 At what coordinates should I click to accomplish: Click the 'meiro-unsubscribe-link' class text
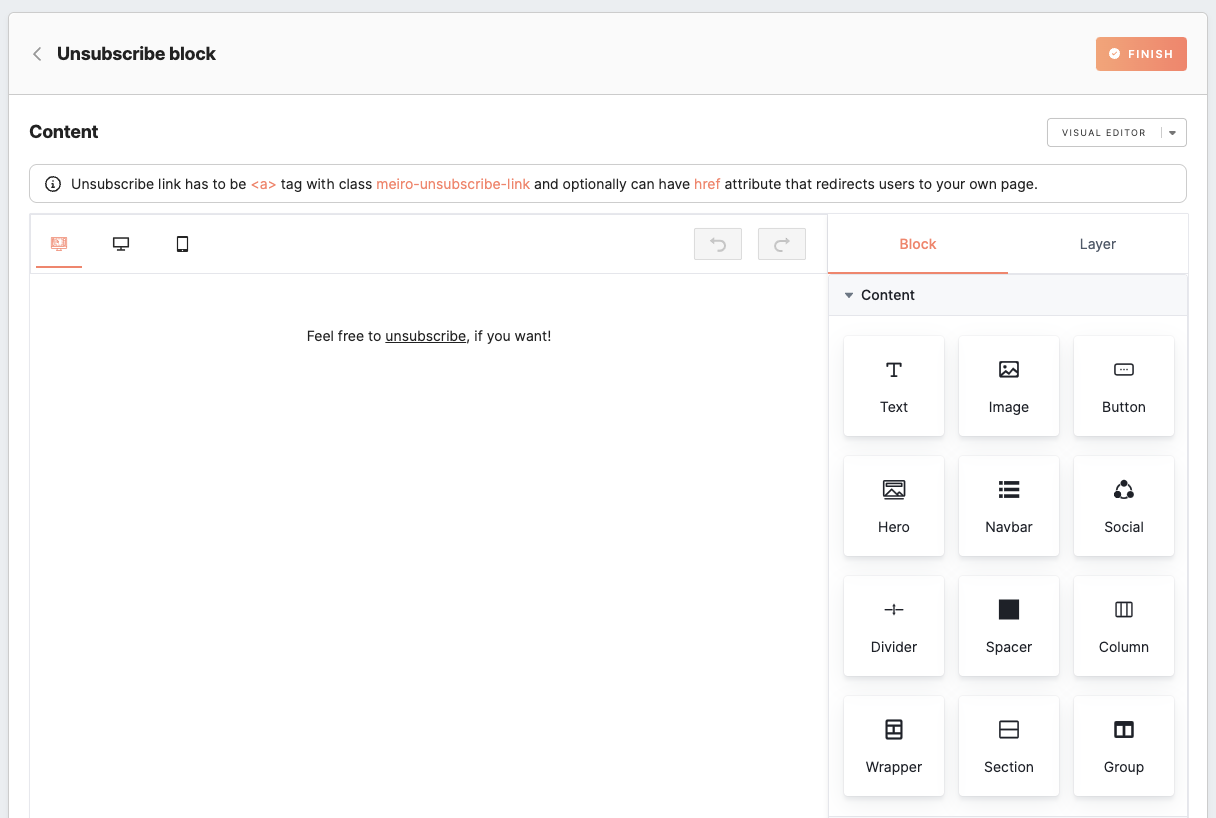pos(453,184)
